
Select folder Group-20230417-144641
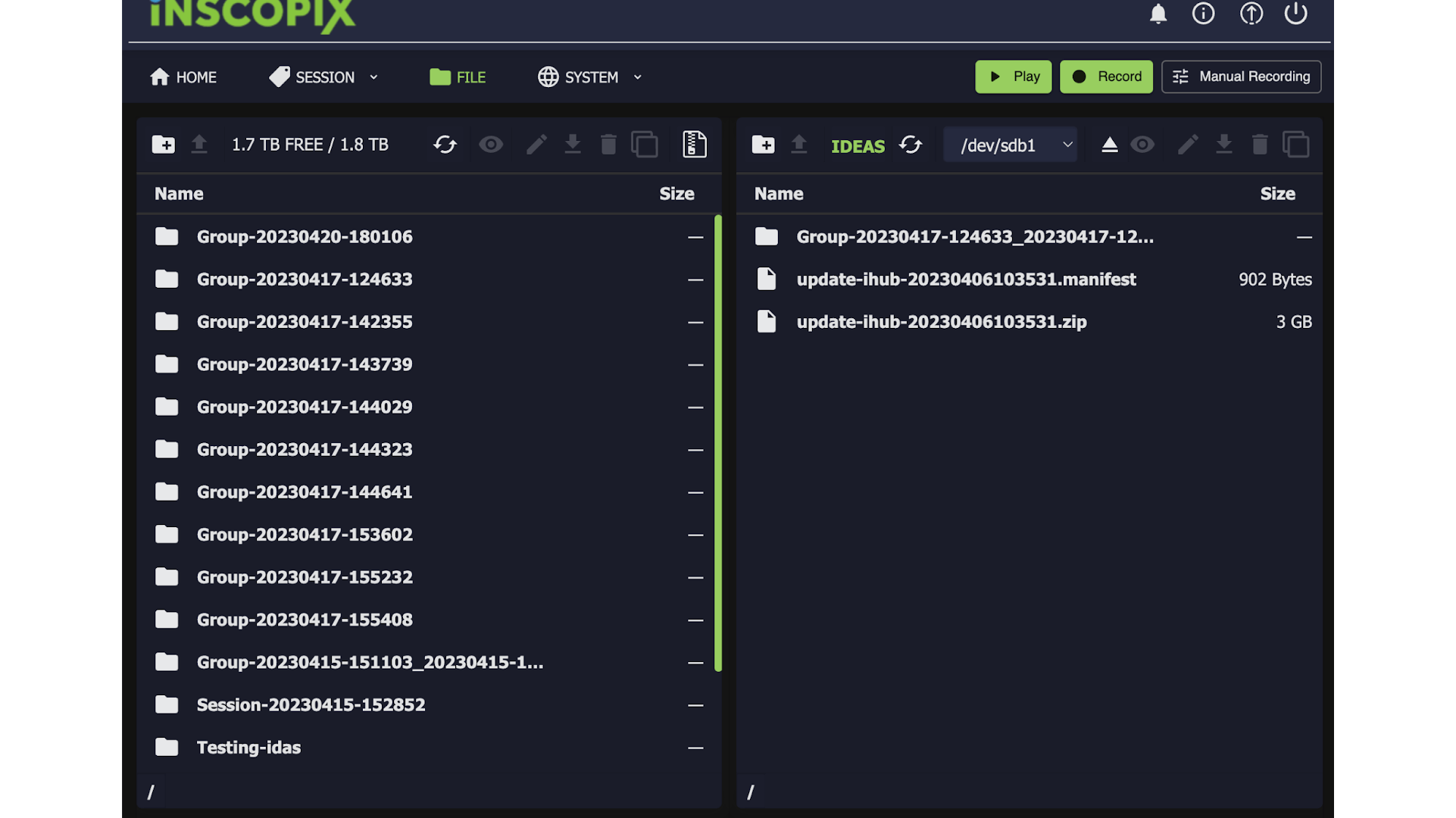coord(429,492)
